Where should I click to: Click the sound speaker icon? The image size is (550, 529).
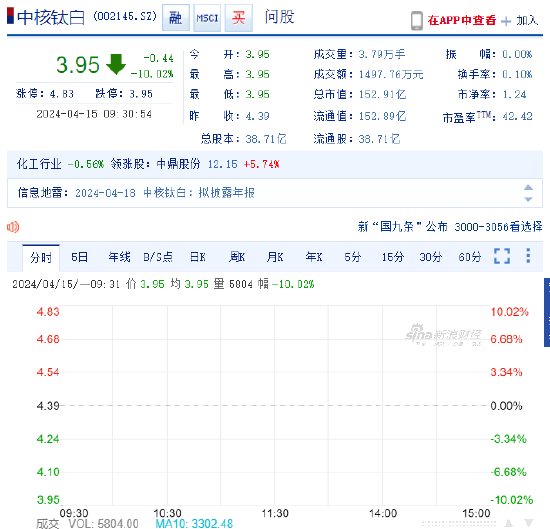click(x=13, y=227)
